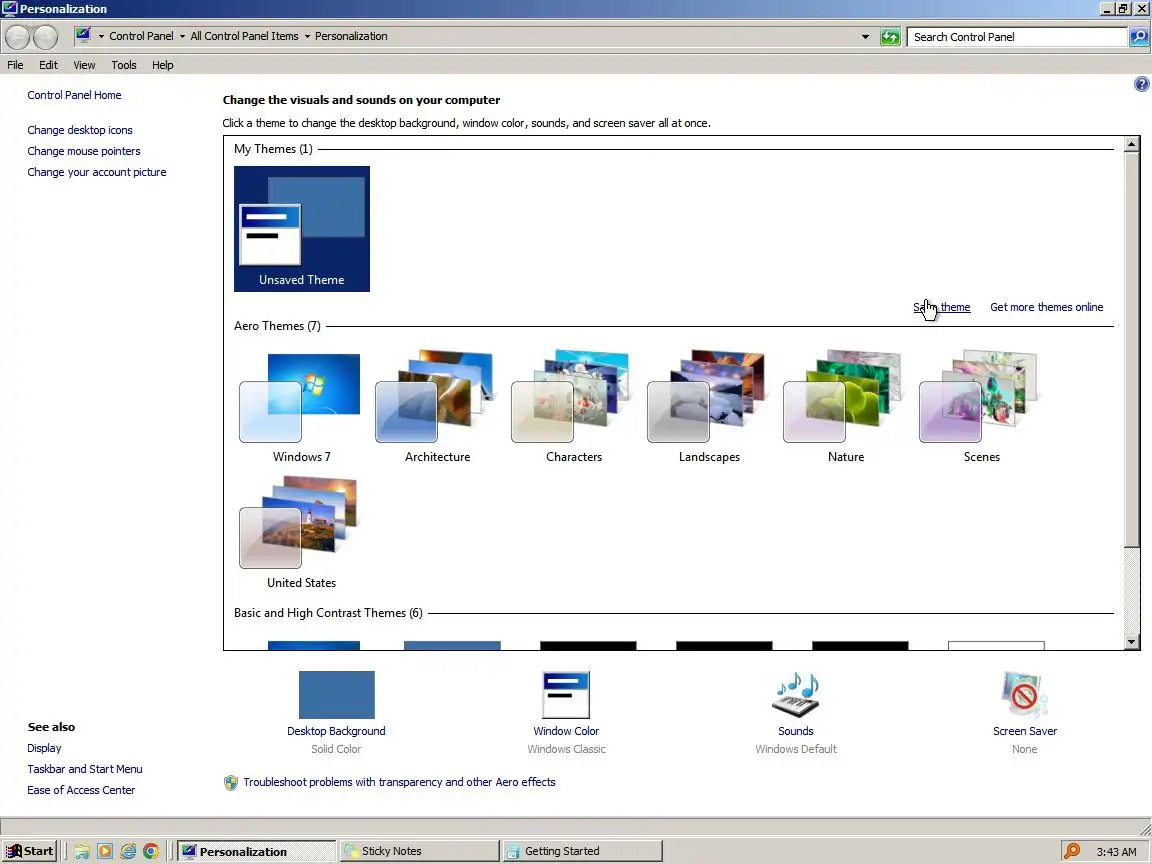Screen dimensions: 1152x864
Task: Click Personalization breadcrumb in address bar
Action: (x=351, y=36)
